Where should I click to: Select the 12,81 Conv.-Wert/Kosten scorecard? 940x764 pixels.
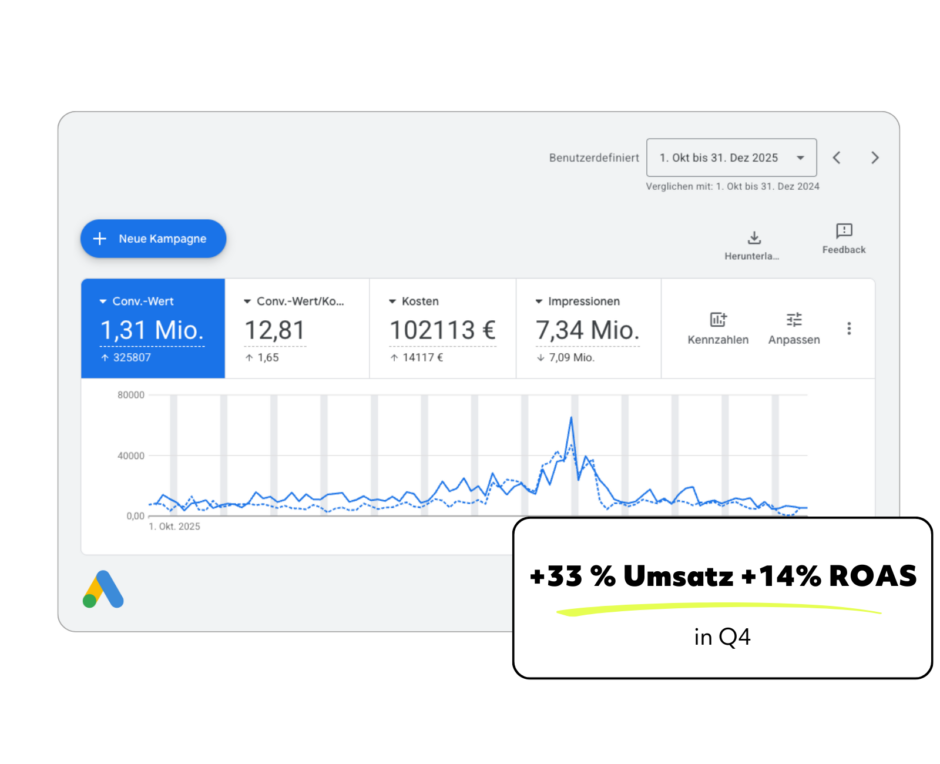(297, 330)
